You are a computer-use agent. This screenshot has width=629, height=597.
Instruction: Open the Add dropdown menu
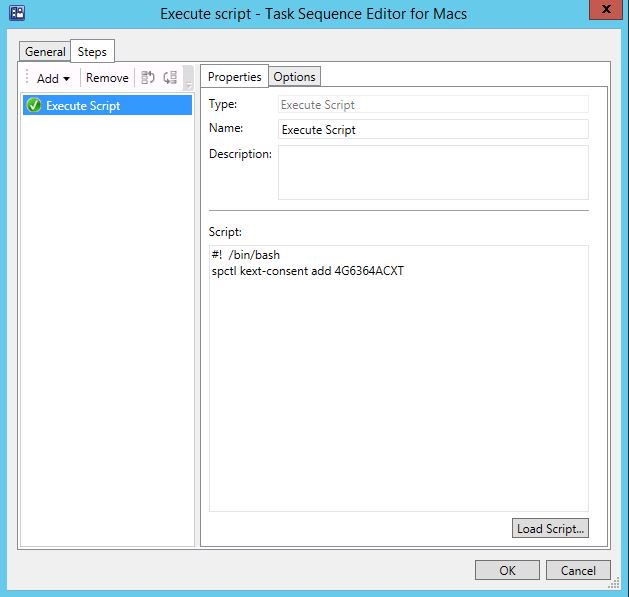pyautogui.click(x=53, y=78)
